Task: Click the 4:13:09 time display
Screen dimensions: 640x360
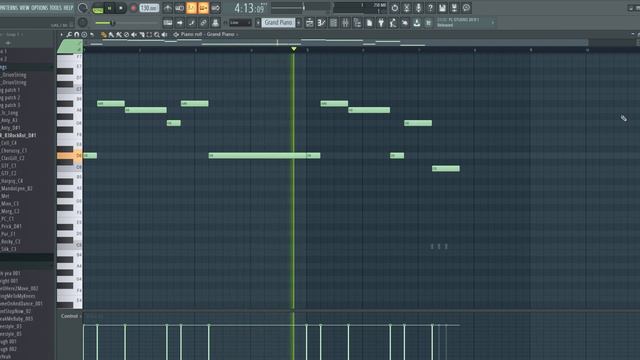Action: point(250,8)
